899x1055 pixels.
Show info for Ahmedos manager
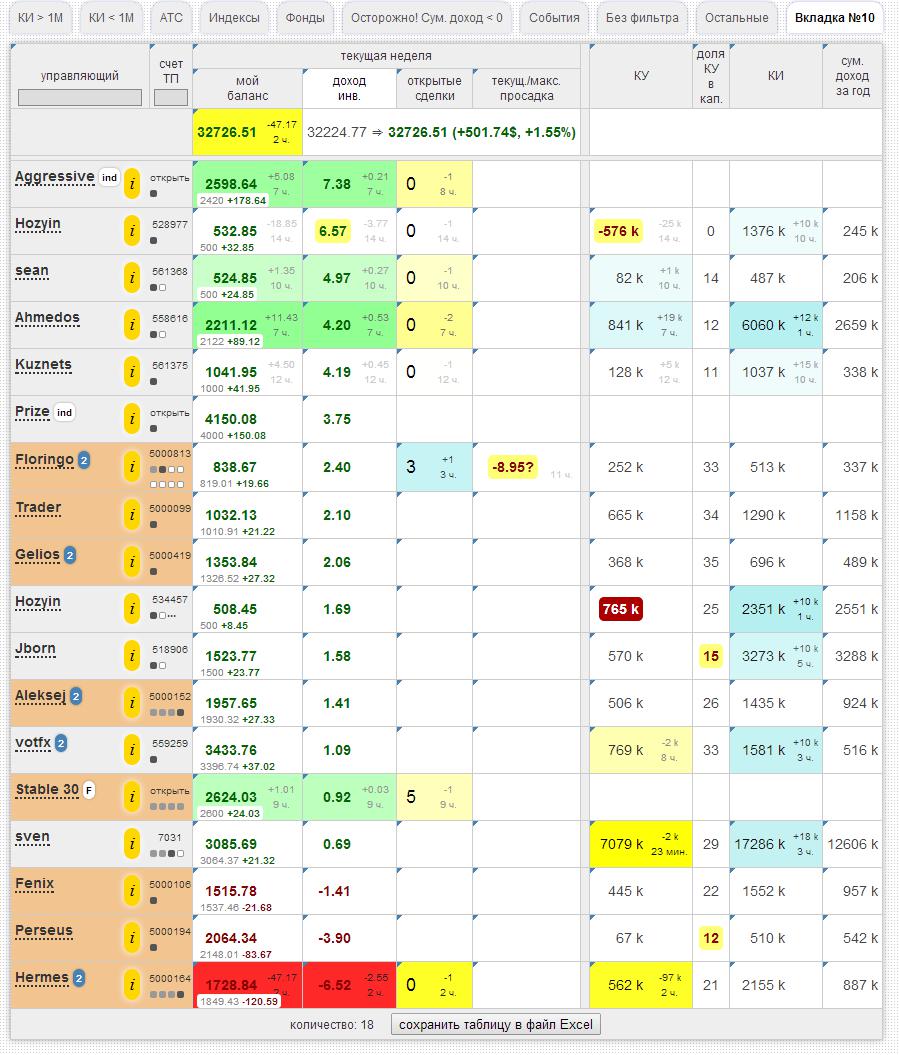[x=133, y=325]
